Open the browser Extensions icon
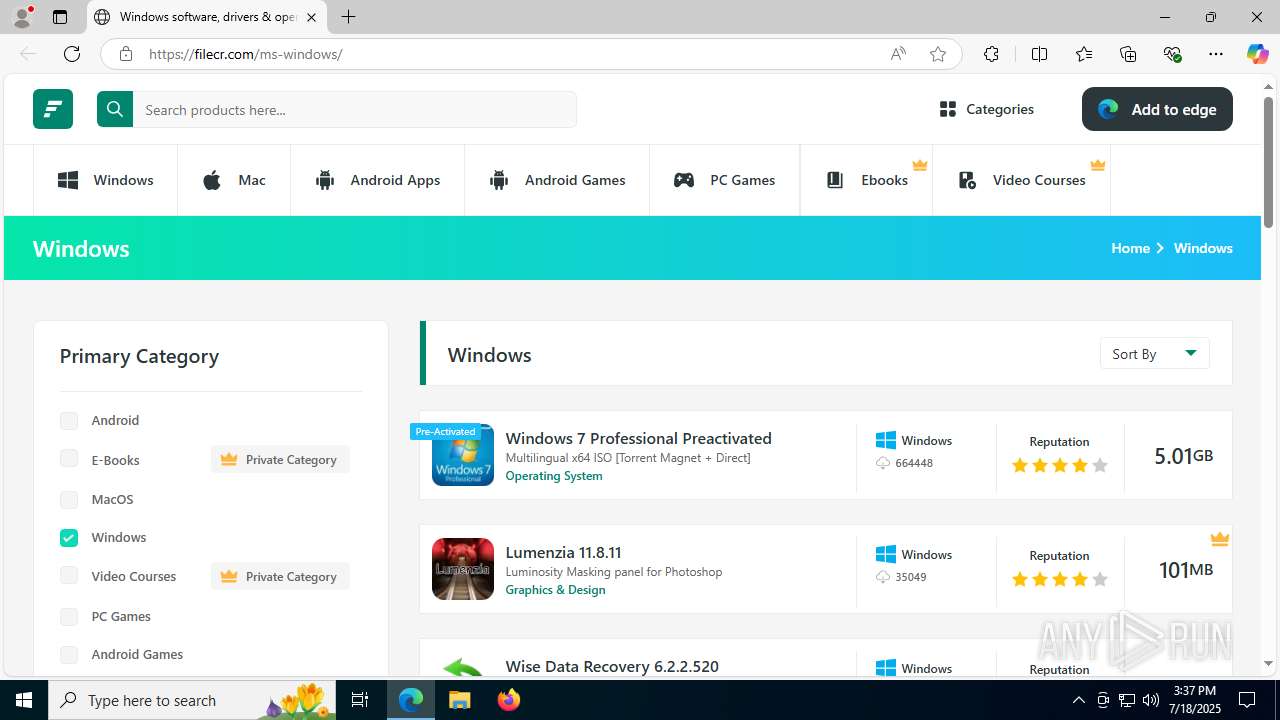The image size is (1280, 720). (991, 54)
